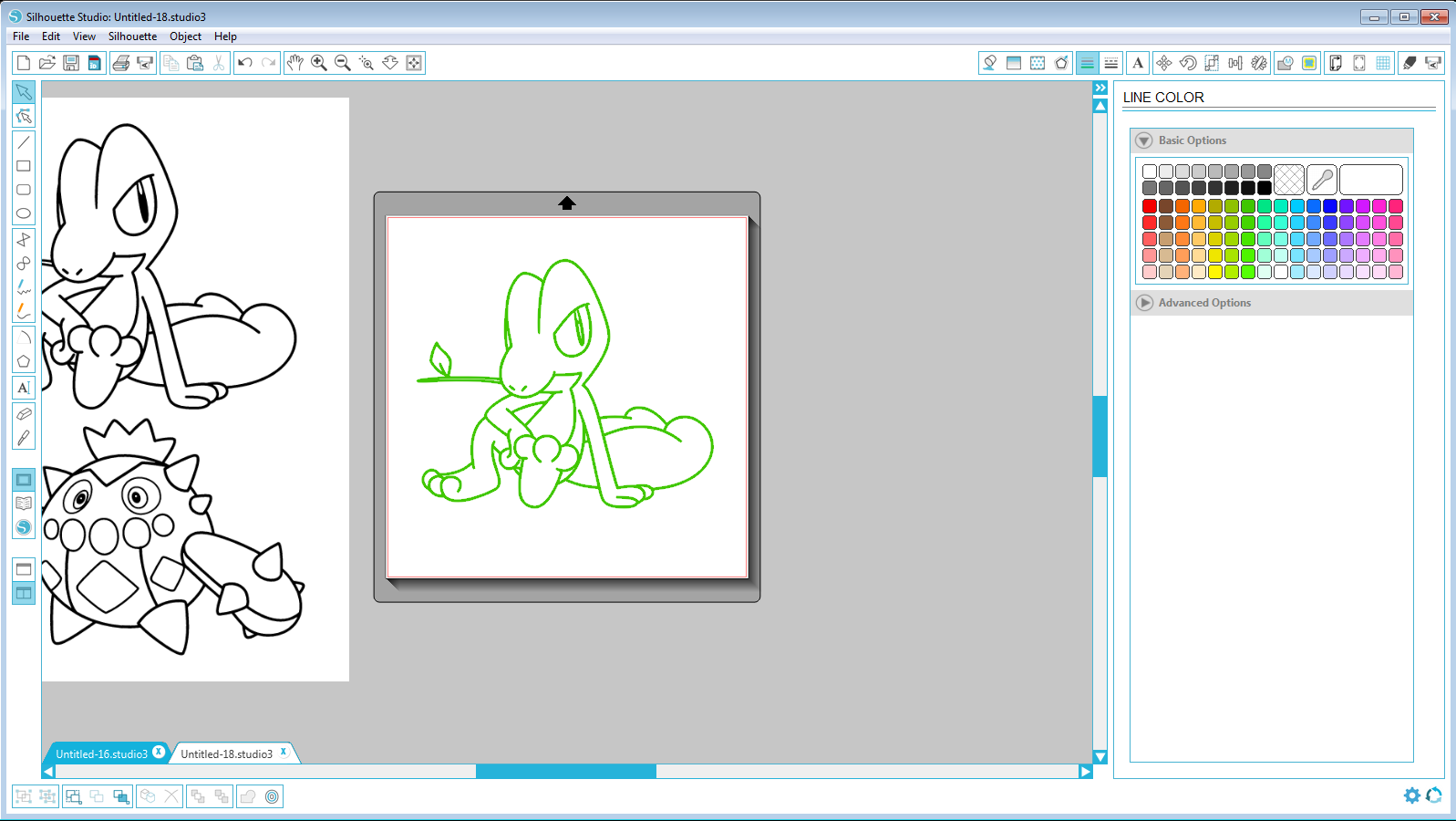1456x821 pixels.
Task: Toggle the Design view button
Action: click(24, 480)
